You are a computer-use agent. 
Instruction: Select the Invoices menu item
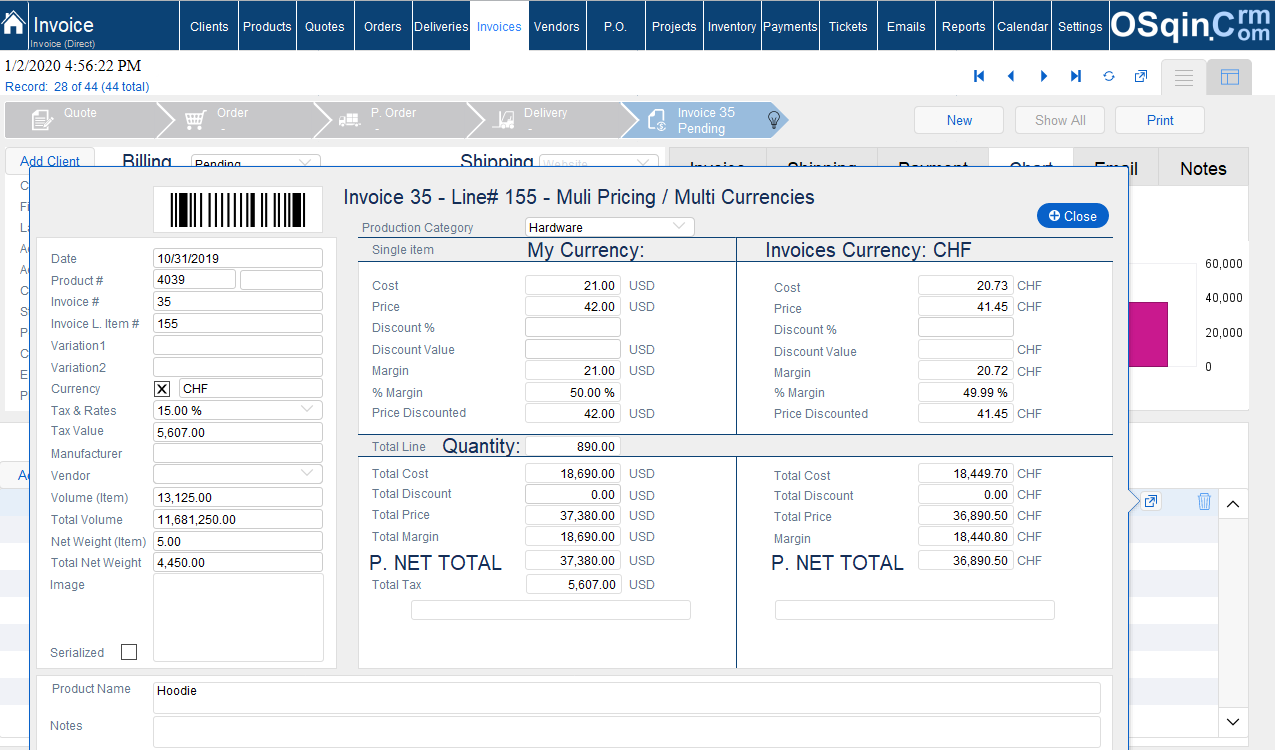[x=499, y=26]
